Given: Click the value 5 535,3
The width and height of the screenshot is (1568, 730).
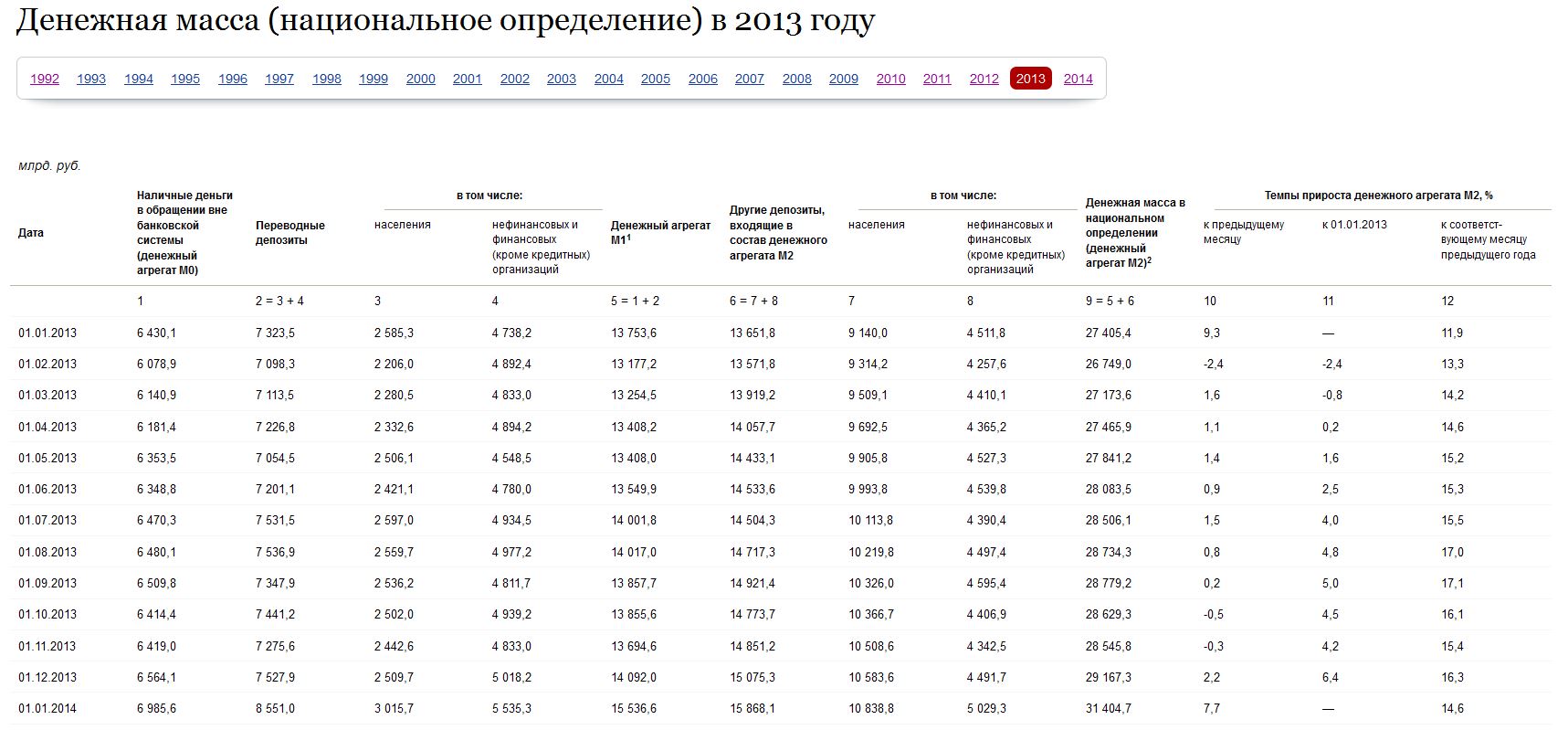Looking at the screenshot, I should pos(511,708).
